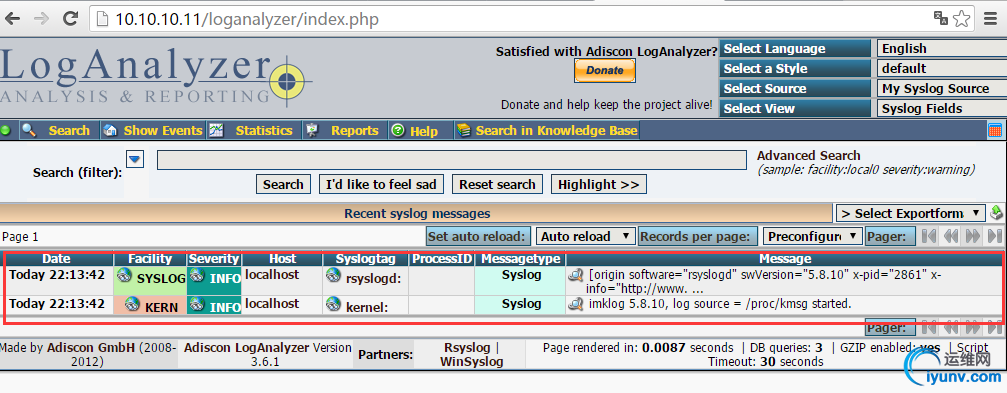Go to previous page with top pager icon
Screen dimensions: 1007x393
tap(951, 236)
